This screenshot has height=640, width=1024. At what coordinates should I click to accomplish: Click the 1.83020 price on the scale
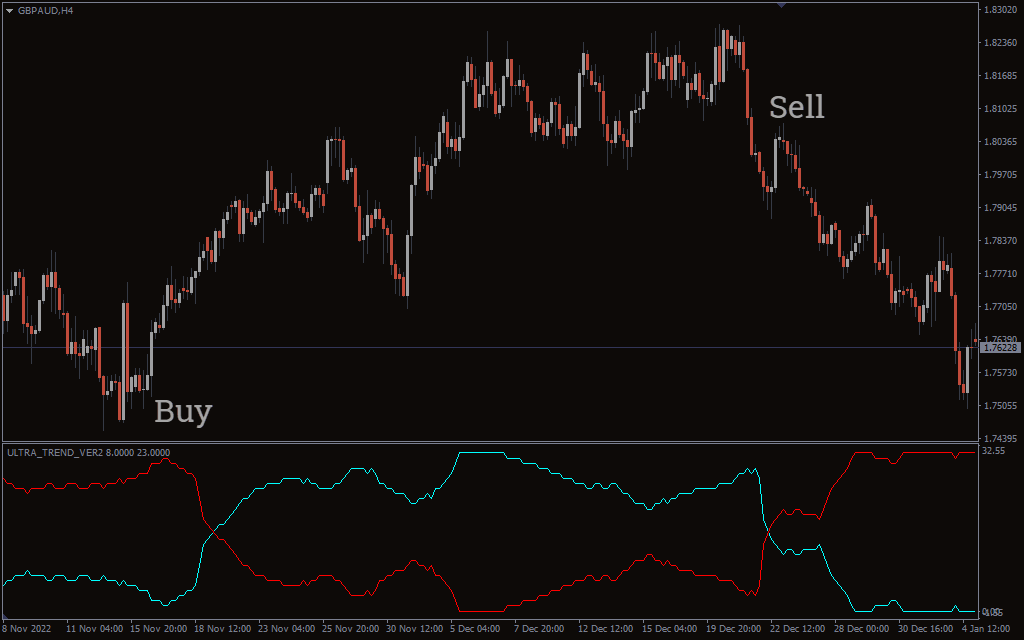1000,10
